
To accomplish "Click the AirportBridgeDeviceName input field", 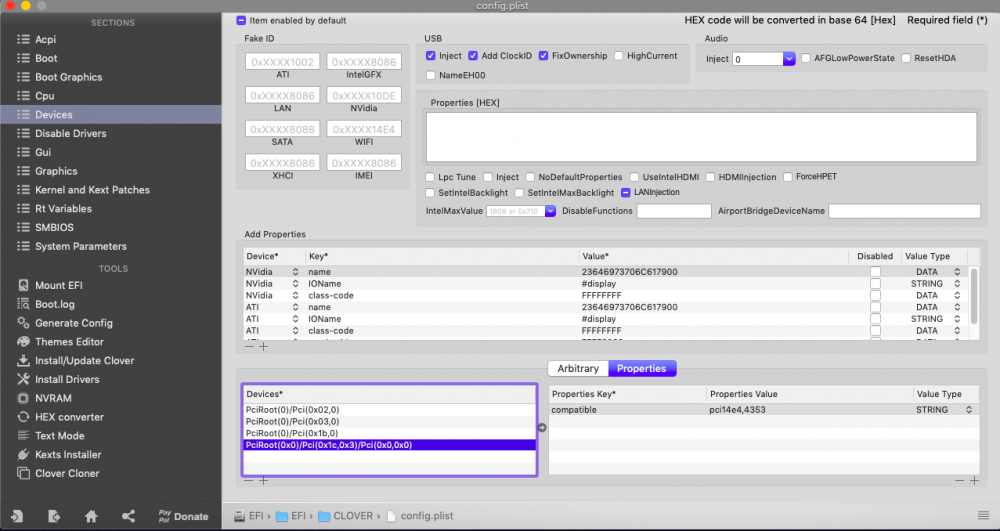I will pos(904,211).
